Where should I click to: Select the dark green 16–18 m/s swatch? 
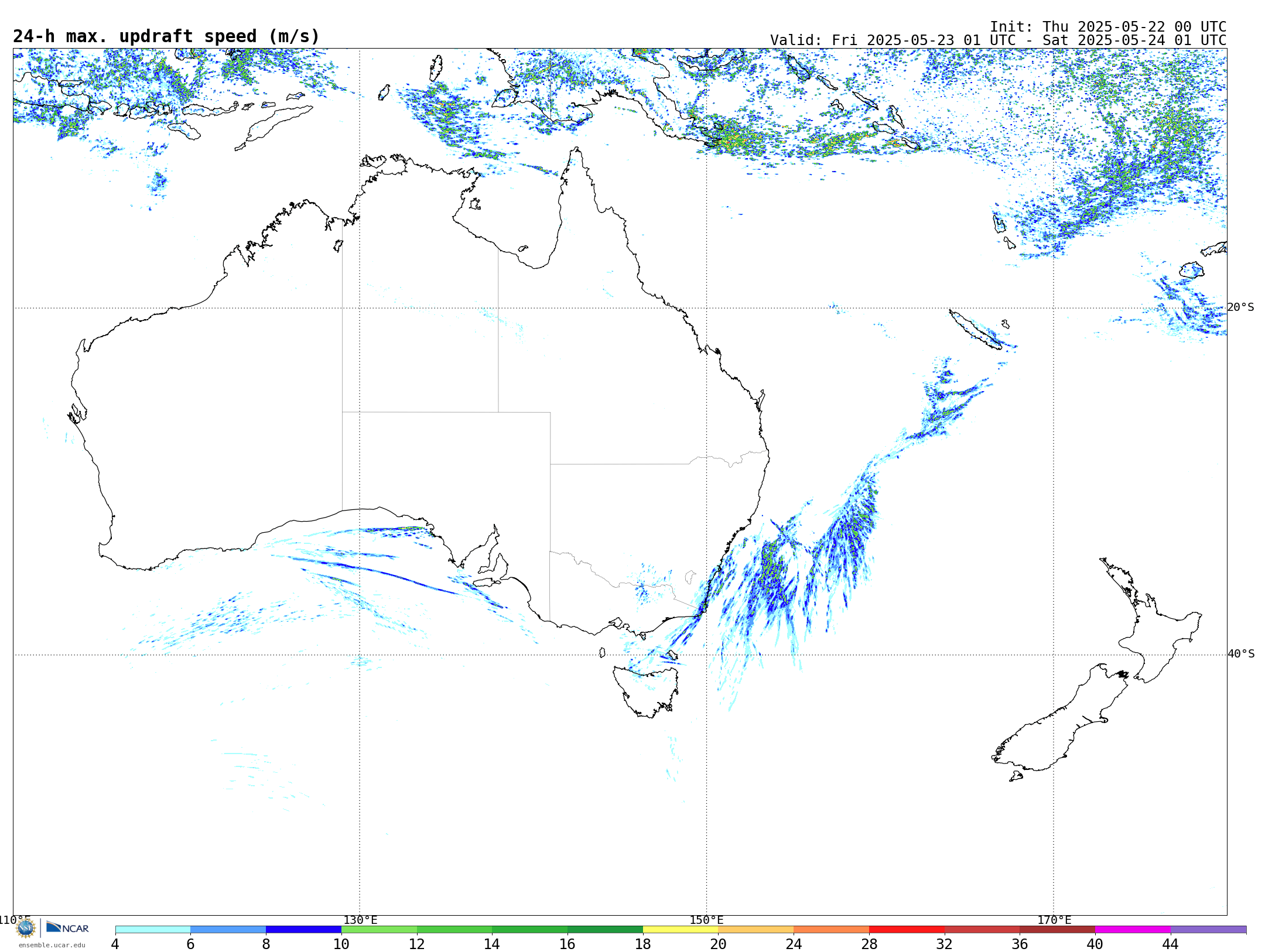(605, 929)
